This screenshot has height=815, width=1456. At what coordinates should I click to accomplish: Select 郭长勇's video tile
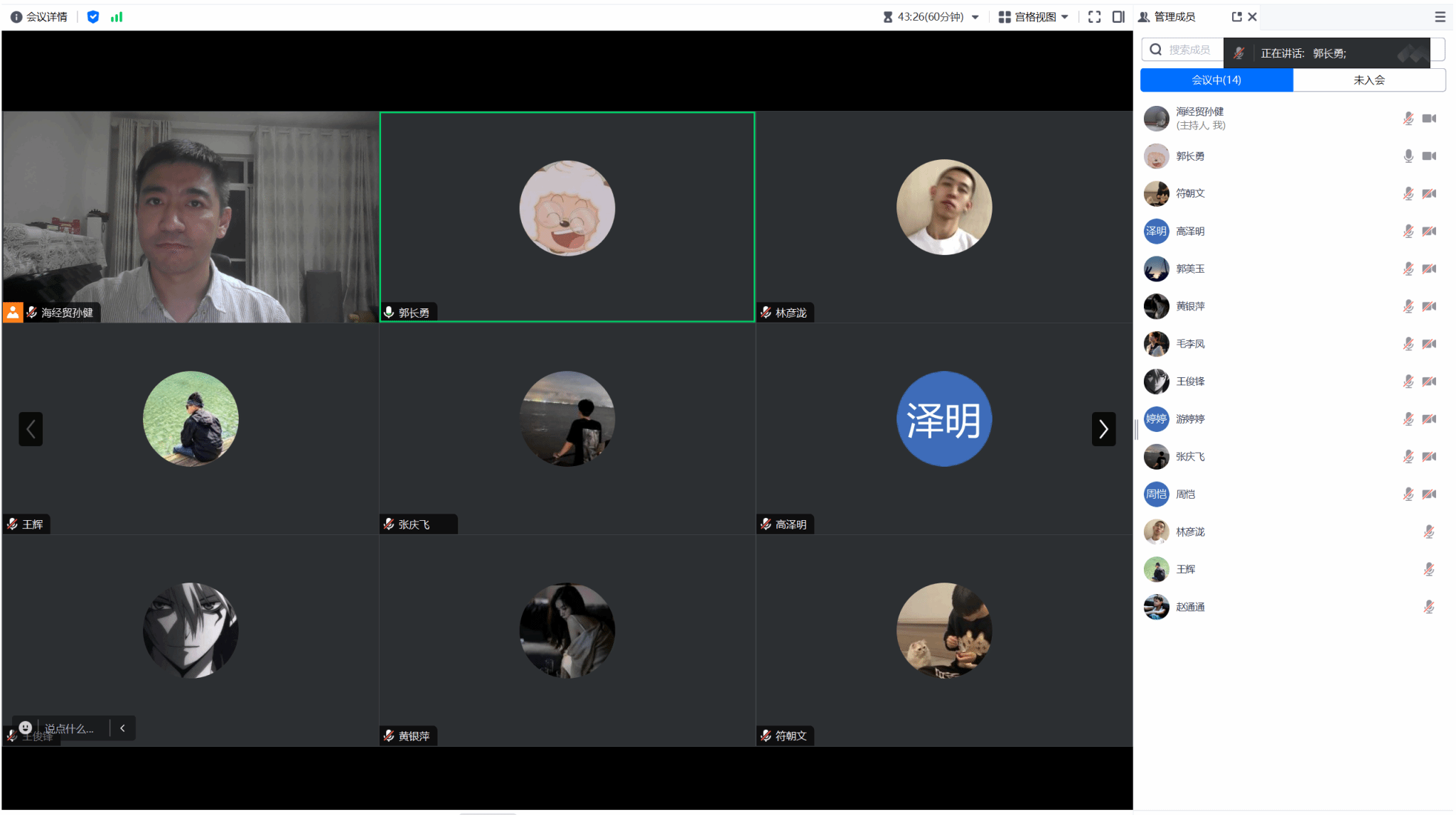(x=567, y=217)
